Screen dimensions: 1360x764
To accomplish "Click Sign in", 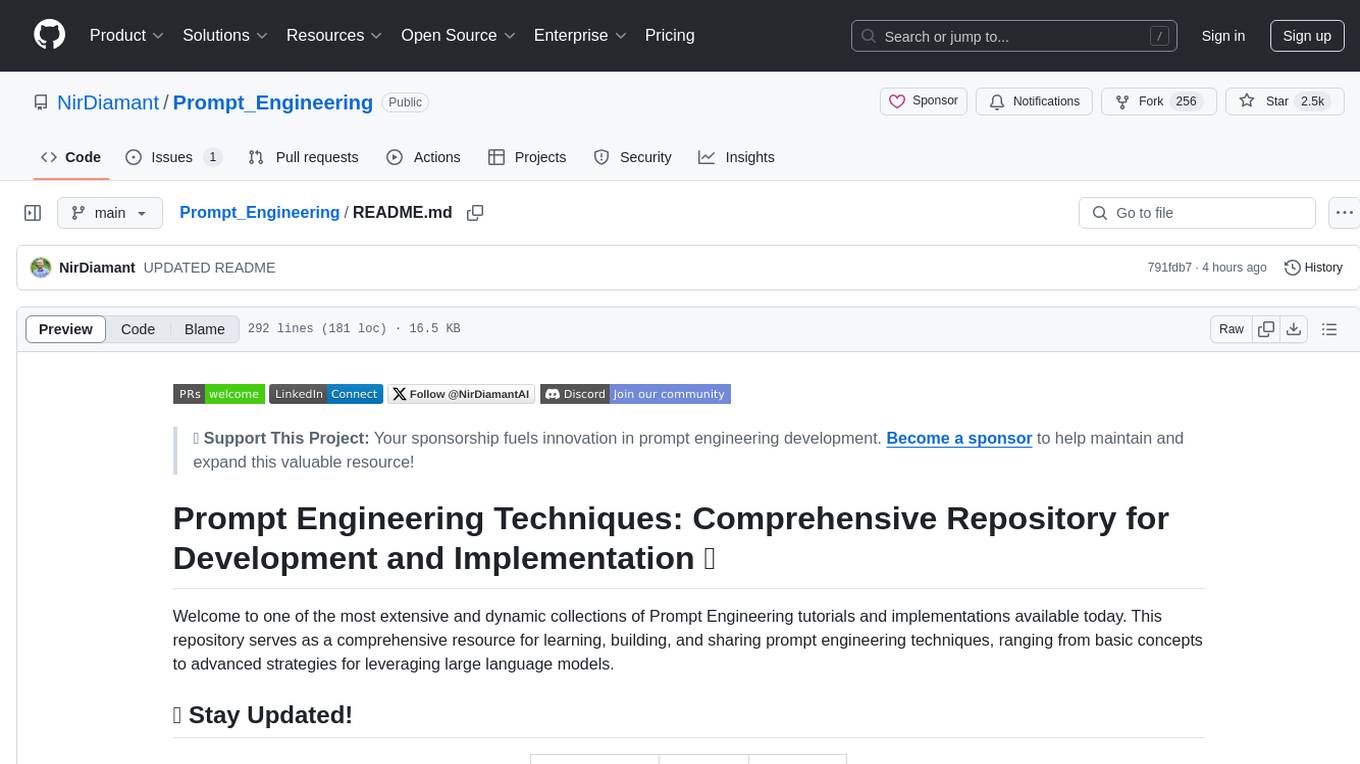I will tap(1223, 36).
